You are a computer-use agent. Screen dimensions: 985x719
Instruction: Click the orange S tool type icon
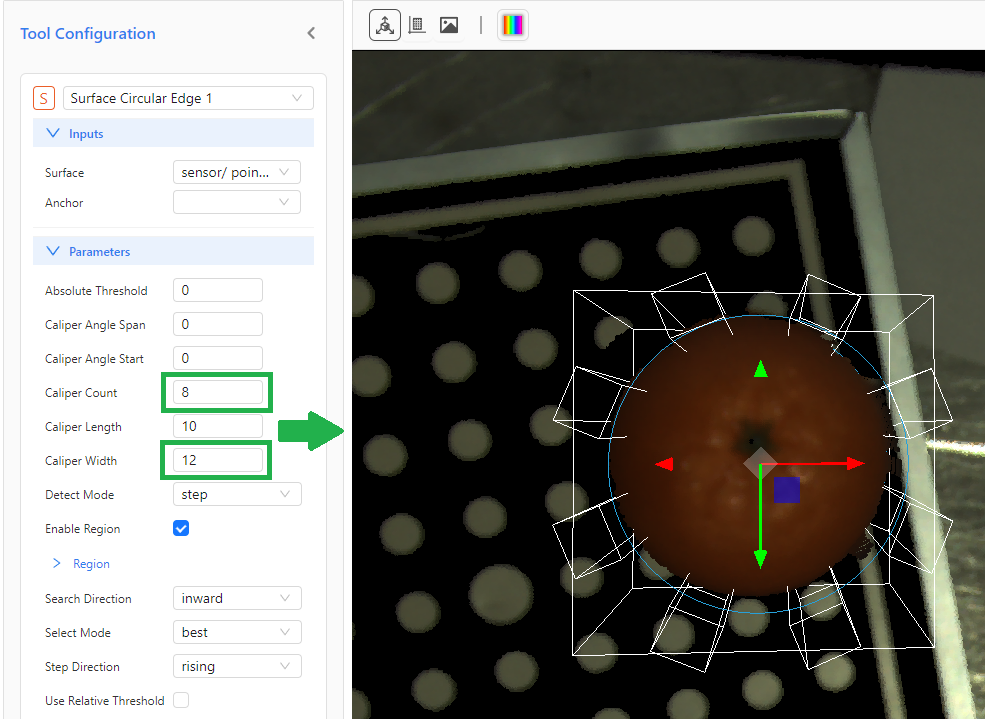click(x=44, y=98)
